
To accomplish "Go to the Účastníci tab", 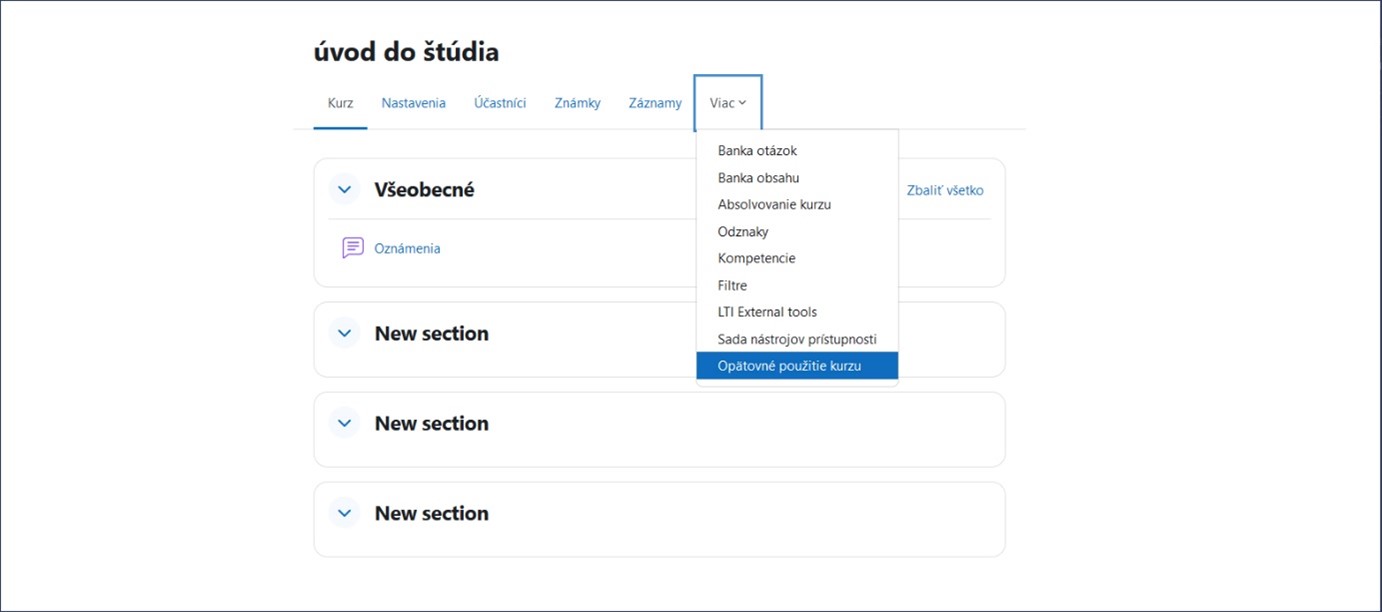I will click(x=500, y=103).
